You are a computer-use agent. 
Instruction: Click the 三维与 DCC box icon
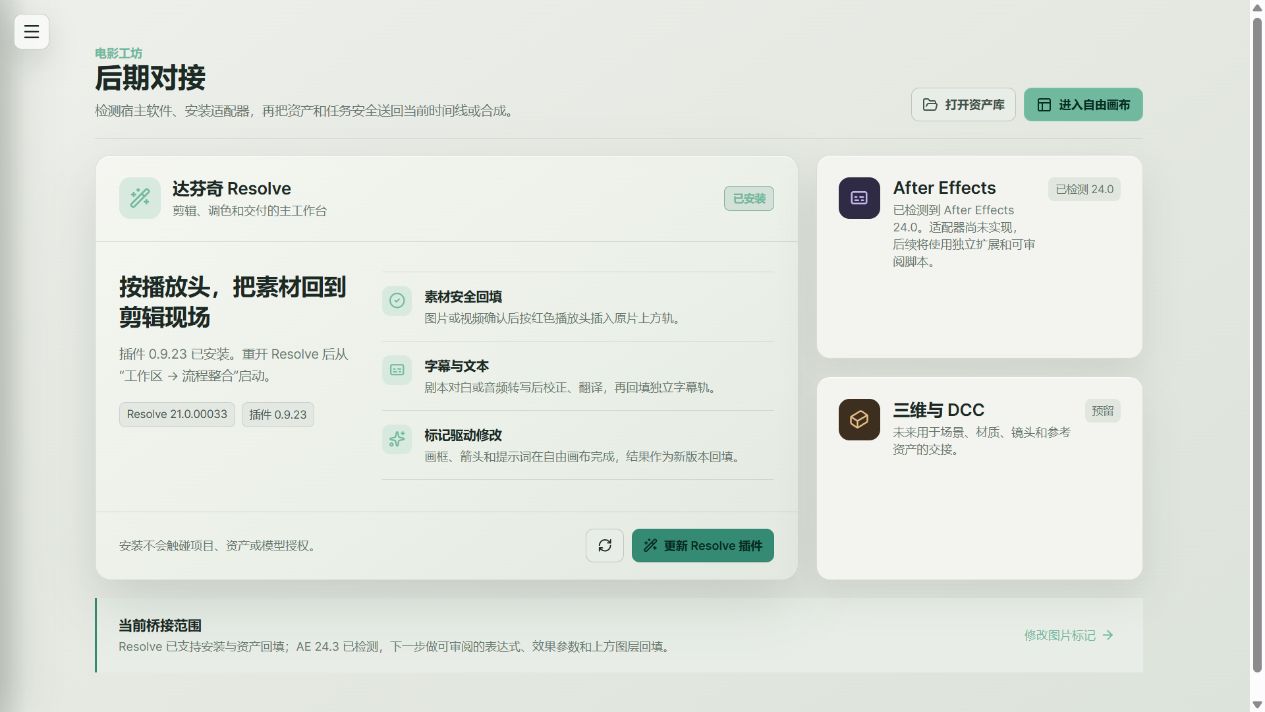[x=859, y=420]
